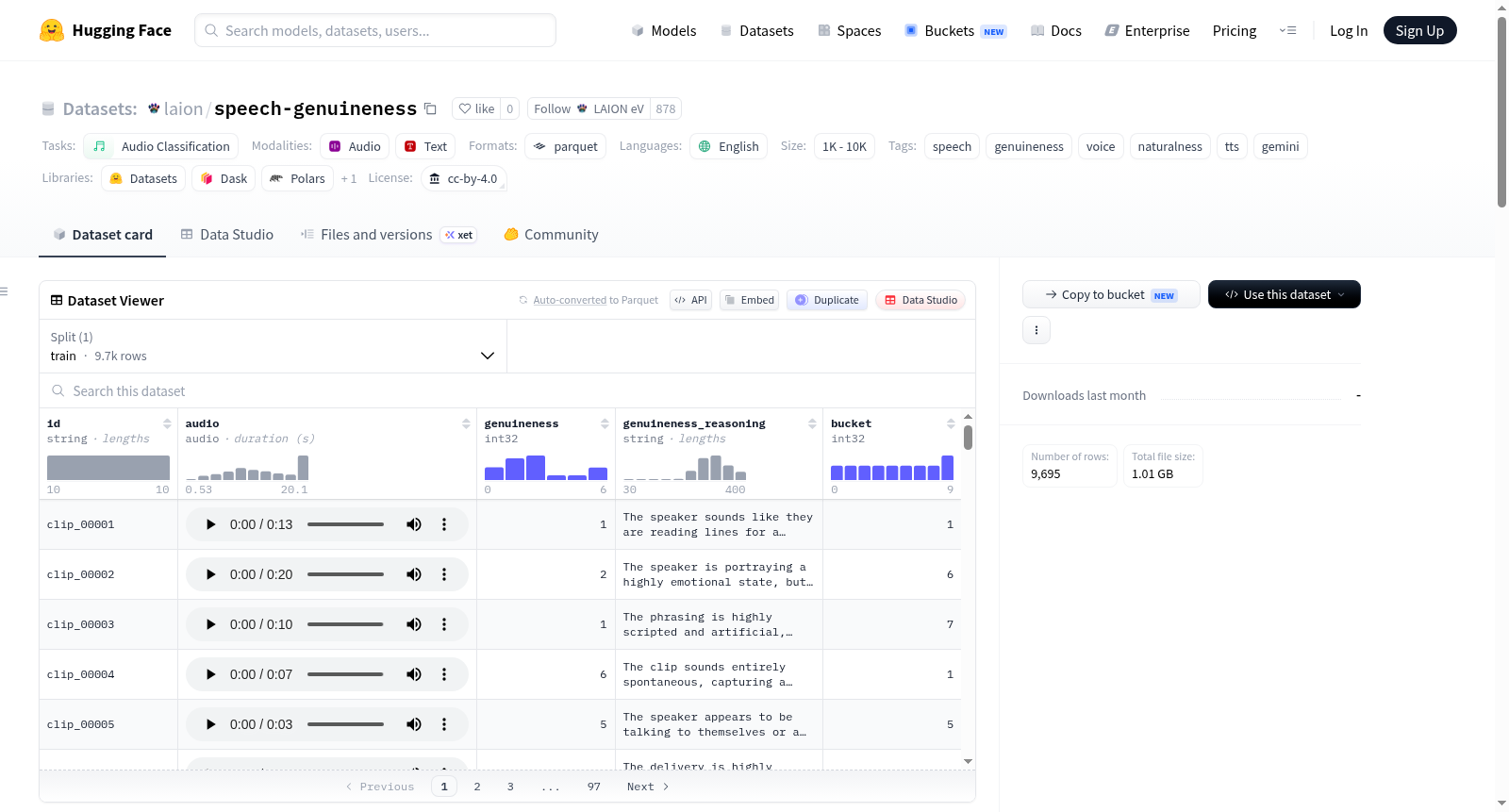The width and height of the screenshot is (1509, 812).
Task: Open more options for clip_00004 audio
Action: (444, 674)
